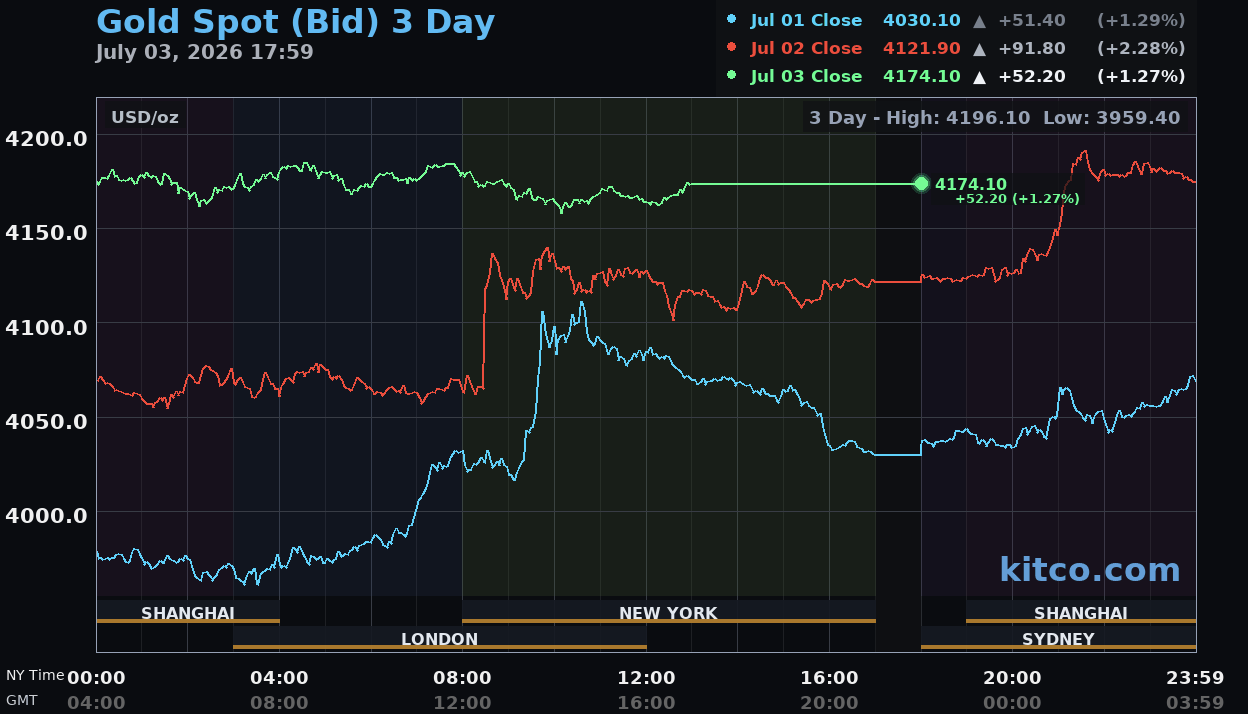Select the LONDON session bar
The image size is (1248, 714).
440,638
